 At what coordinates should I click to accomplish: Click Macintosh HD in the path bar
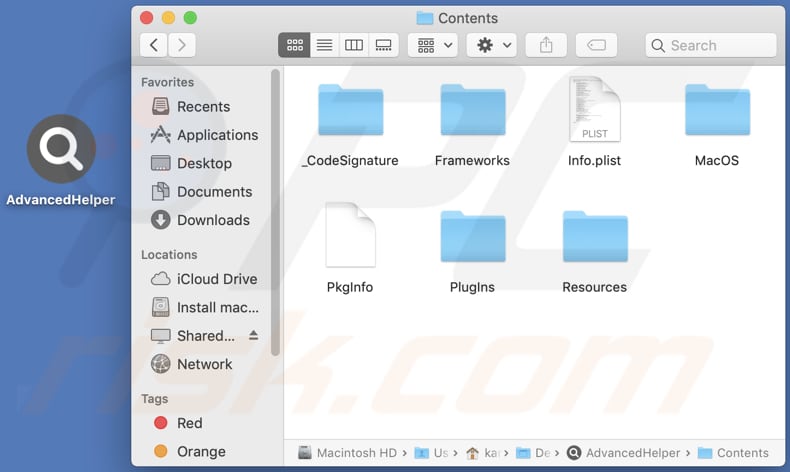(347, 453)
